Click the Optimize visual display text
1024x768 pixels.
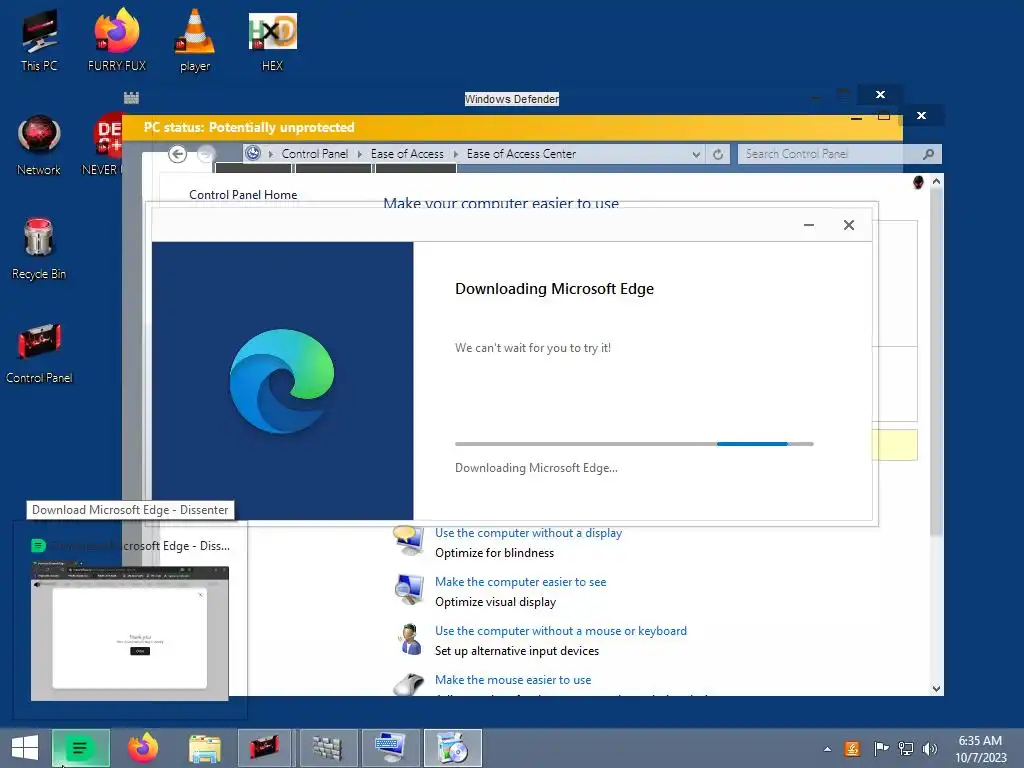(x=495, y=601)
